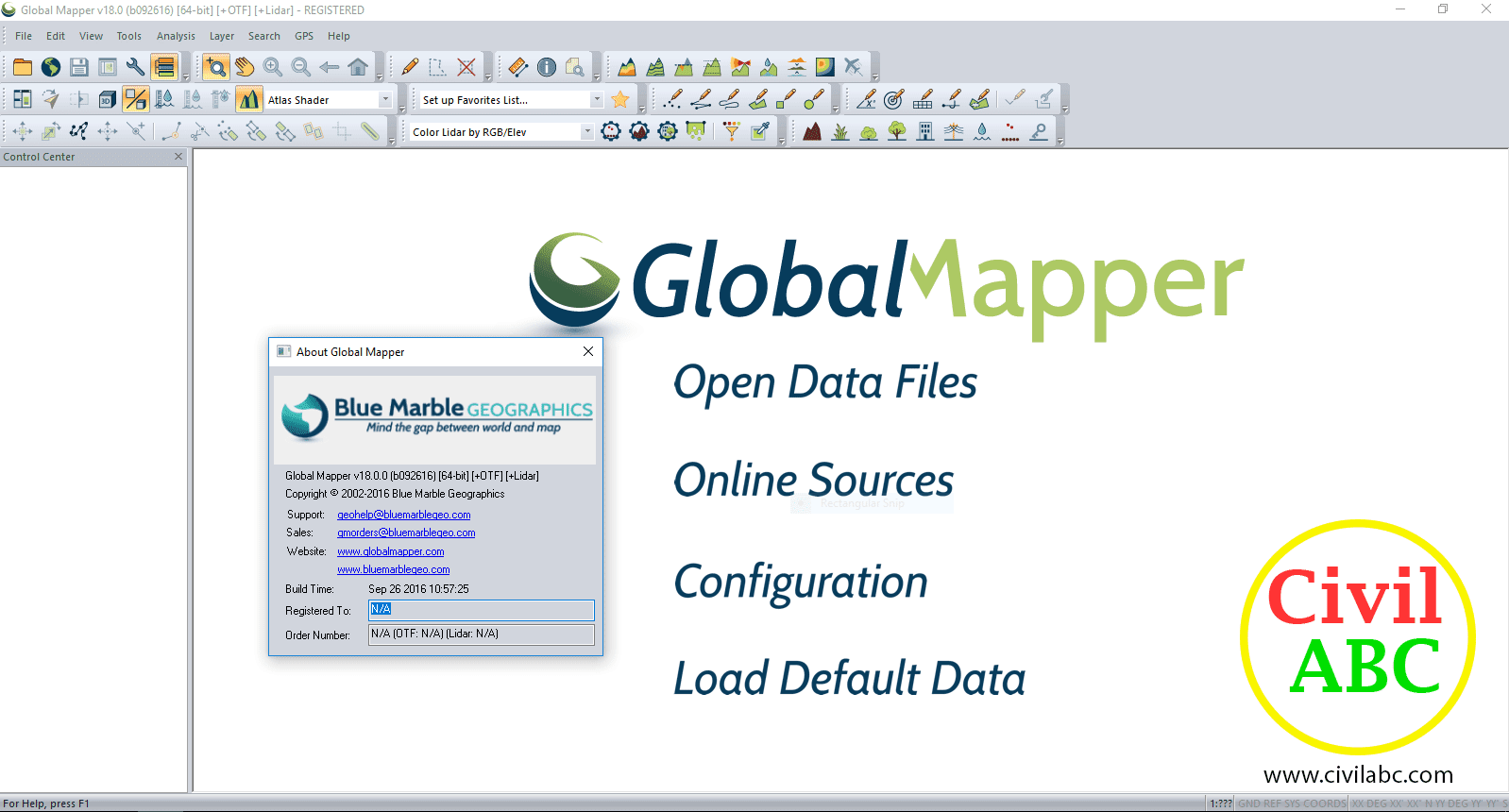The height and width of the screenshot is (812, 1509).
Task: Select the Pan hand tool
Action: click(x=245, y=67)
